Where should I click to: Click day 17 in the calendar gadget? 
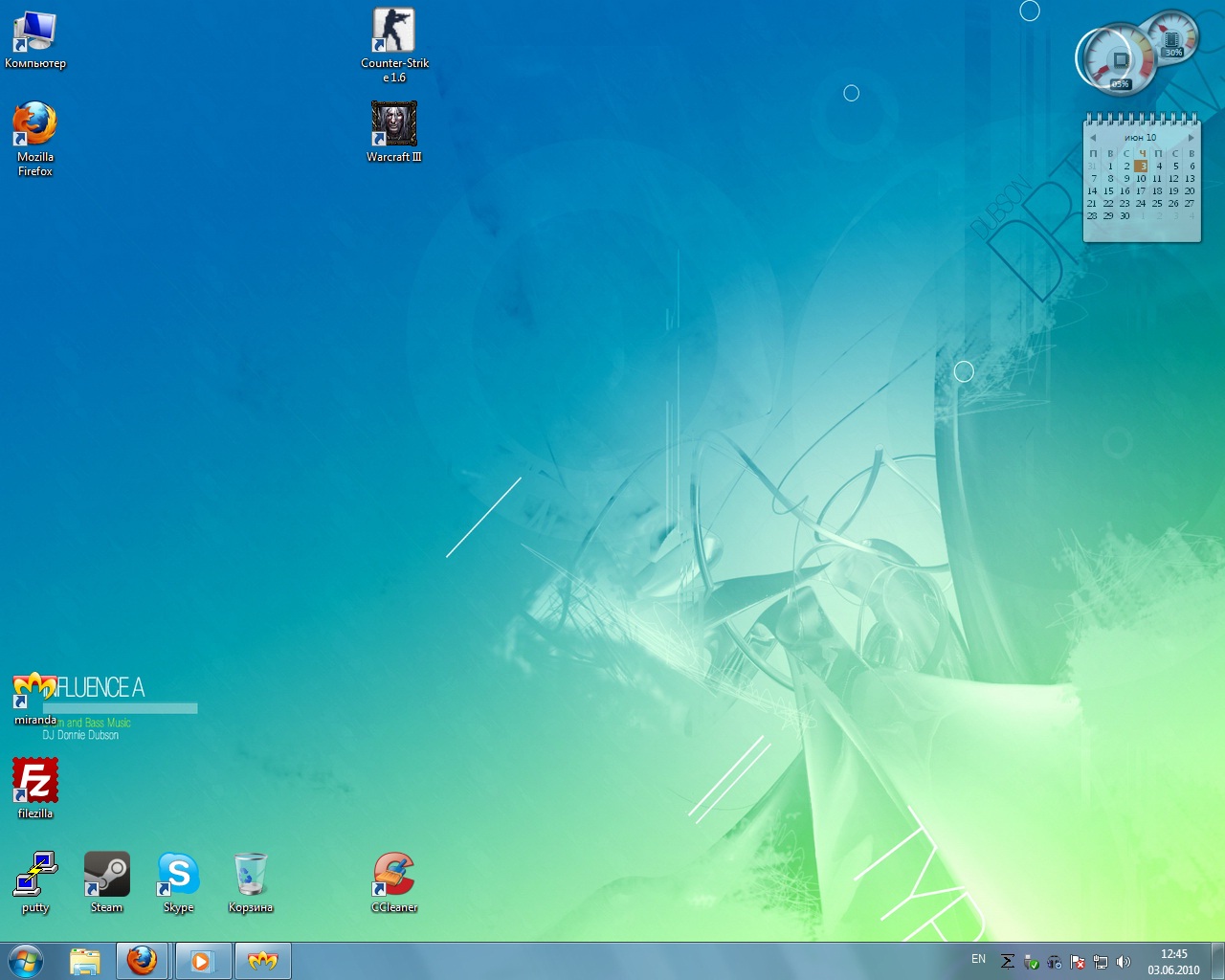(1141, 191)
